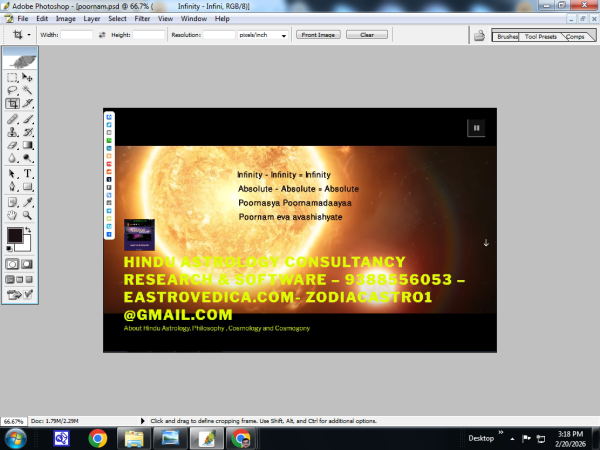The image size is (600, 450).
Task: Activate the Horizontal Type tool
Action: [28, 173]
